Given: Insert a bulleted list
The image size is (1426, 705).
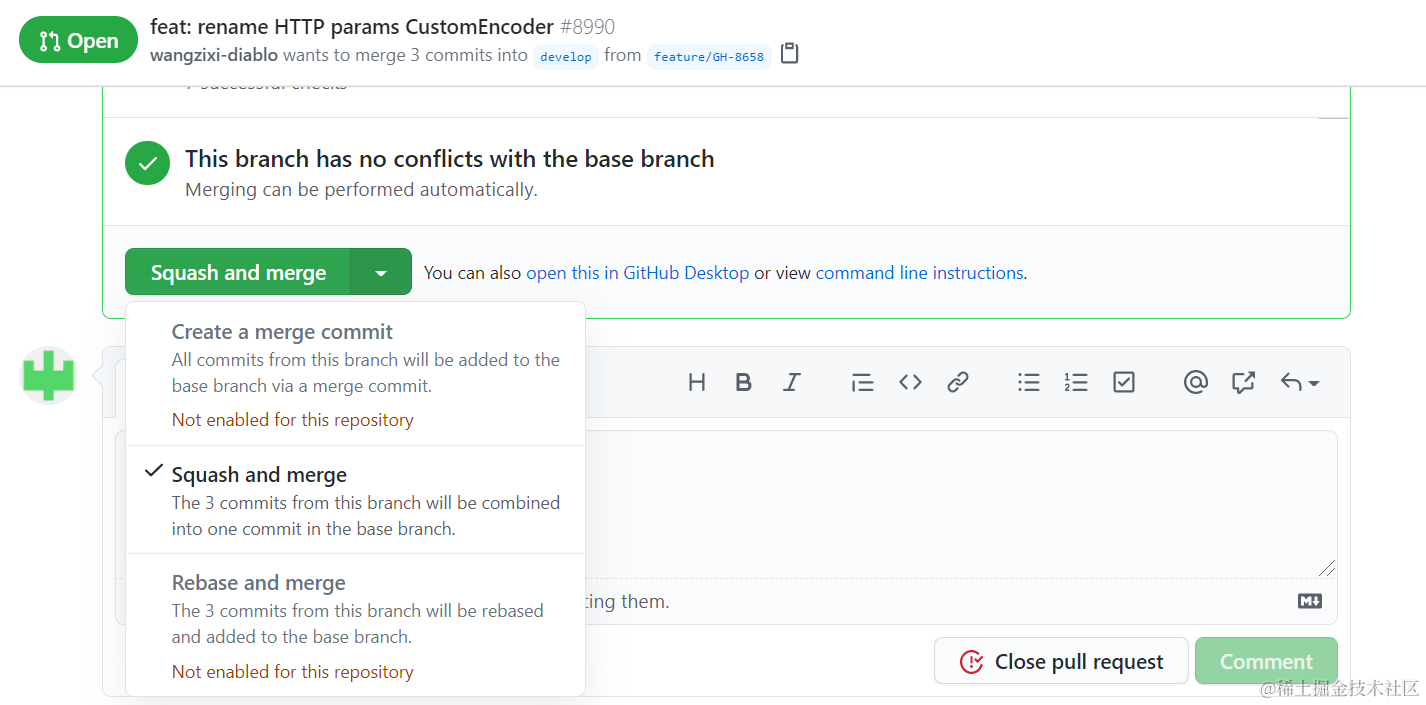Looking at the screenshot, I should [1028, 382].
